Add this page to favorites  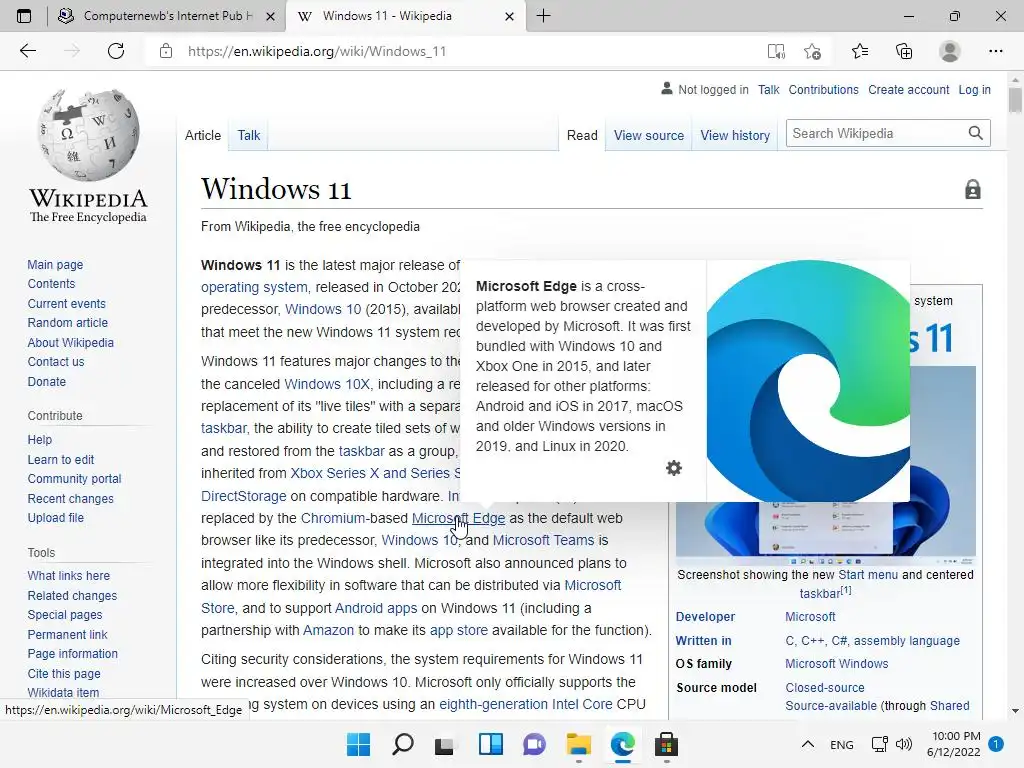point(812,51)
